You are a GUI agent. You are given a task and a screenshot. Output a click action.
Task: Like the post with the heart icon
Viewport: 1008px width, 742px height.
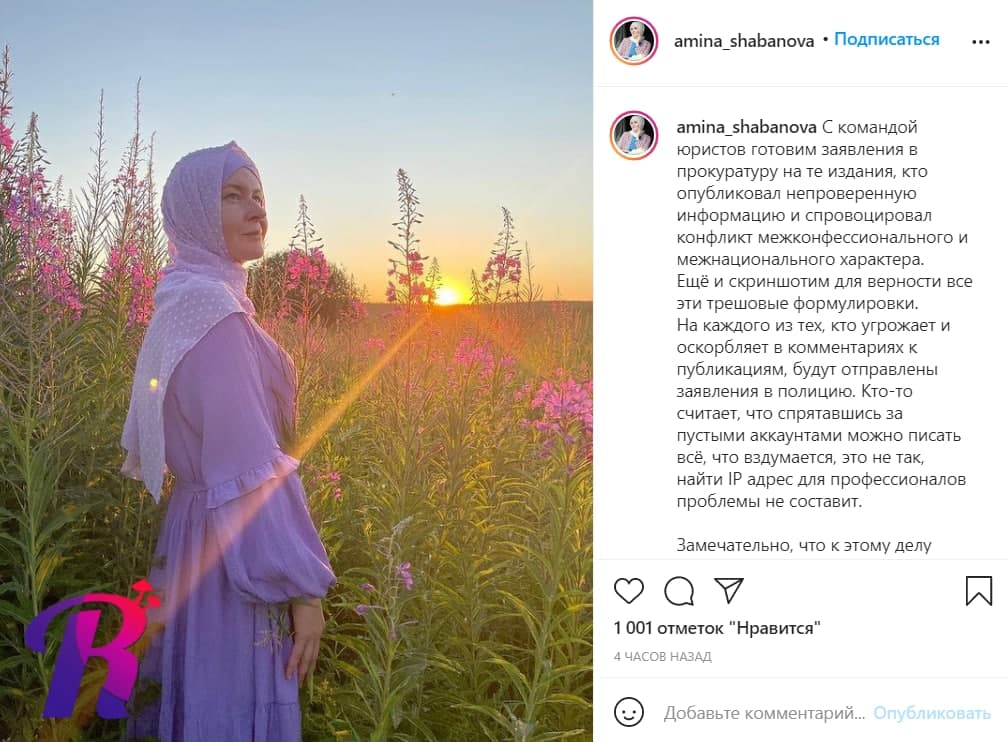click(629, 590)
